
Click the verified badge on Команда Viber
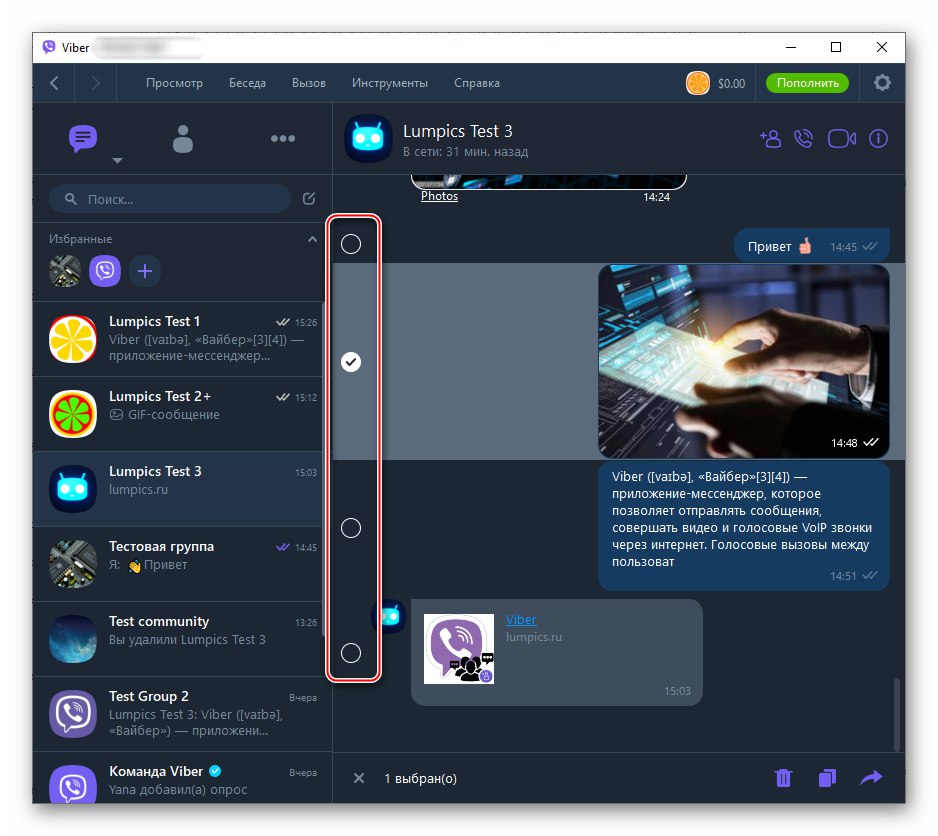point(215,771)
